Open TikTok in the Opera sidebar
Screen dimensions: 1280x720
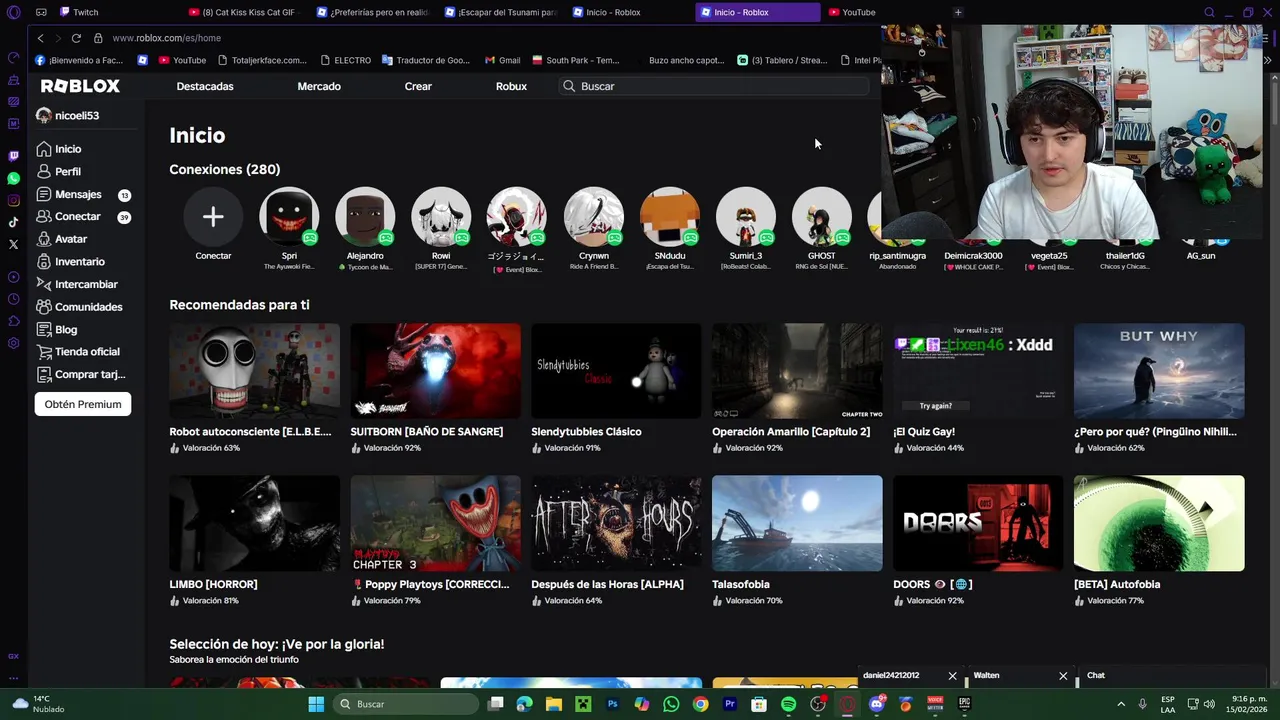pyautogui.click(x=13, y=222)
